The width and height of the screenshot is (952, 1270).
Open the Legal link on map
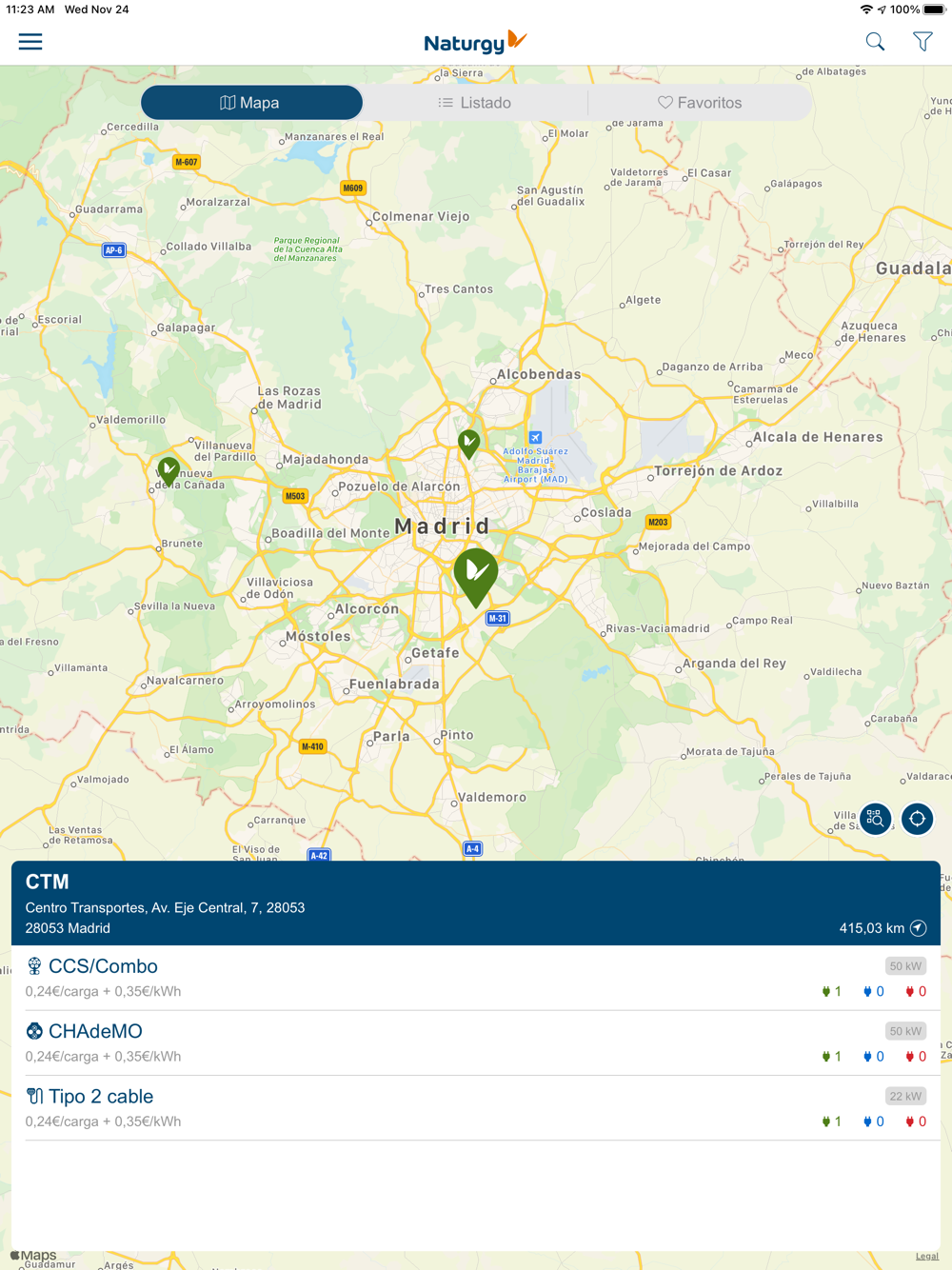[x=927, y=1257]
